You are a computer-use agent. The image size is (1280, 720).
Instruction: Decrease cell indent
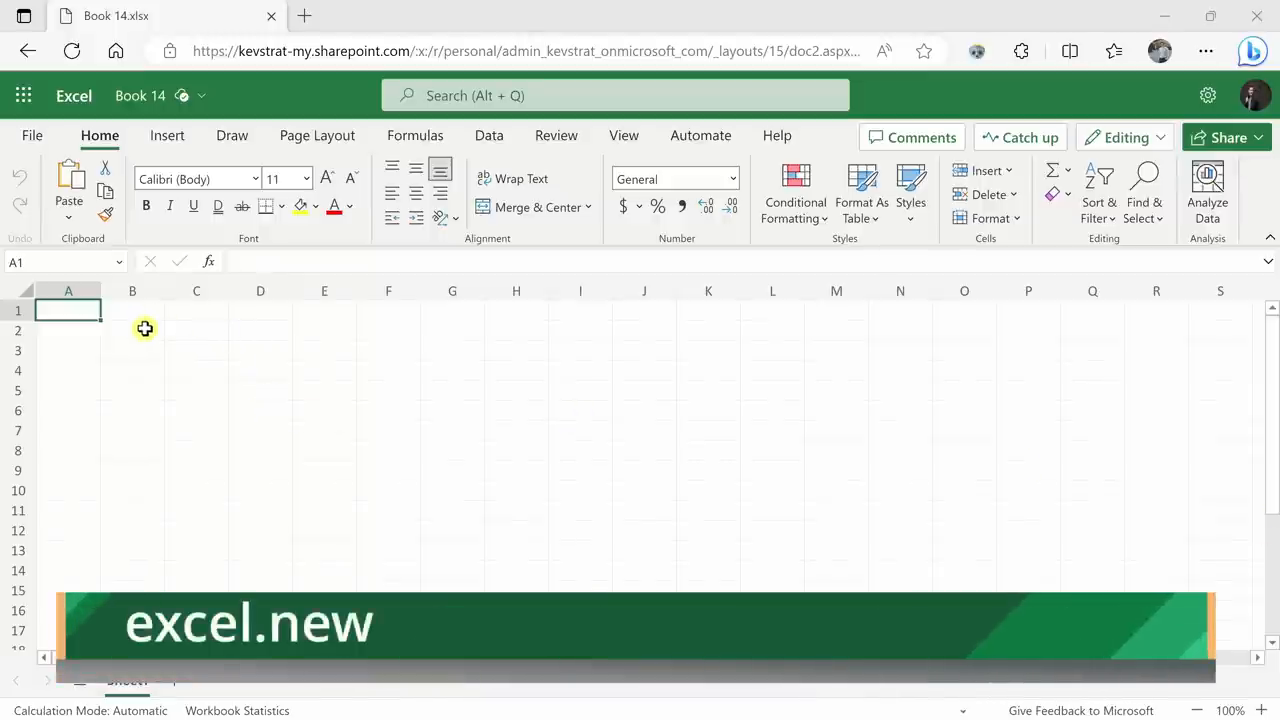(x=392, y=217)
